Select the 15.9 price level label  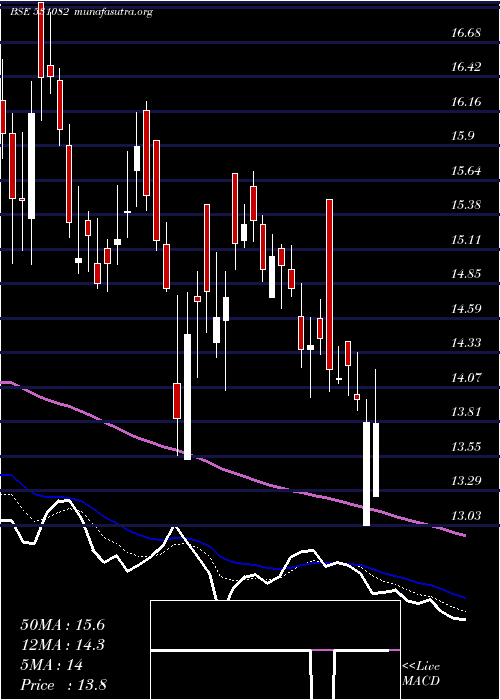coord(462,136)
